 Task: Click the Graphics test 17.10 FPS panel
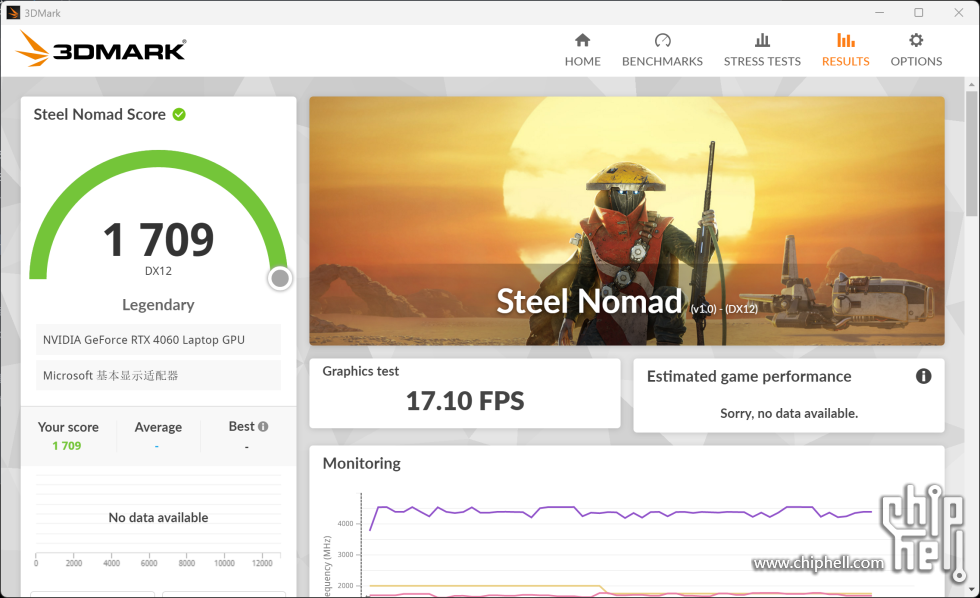[x=464, y=393]
